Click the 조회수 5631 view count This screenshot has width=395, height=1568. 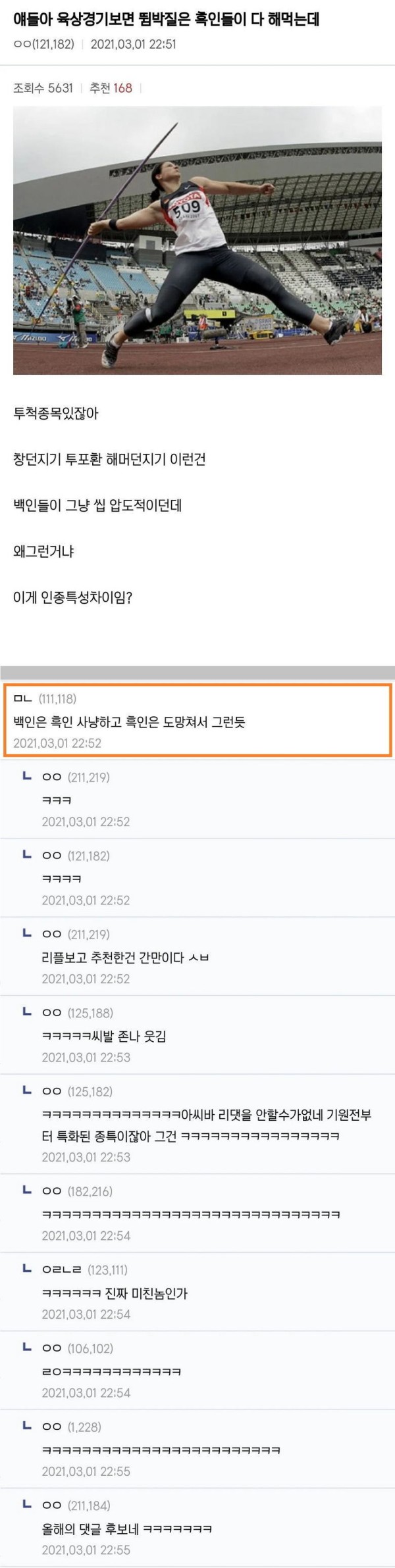click(43, 87)
